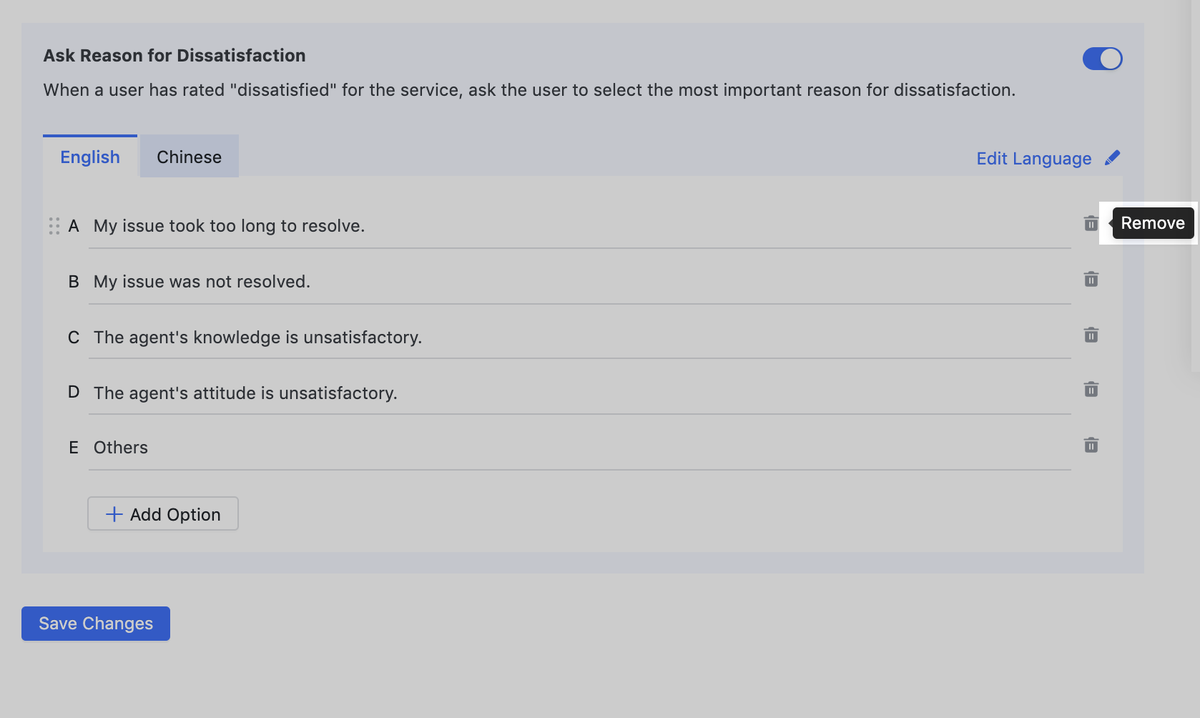The width and height of the screenshot is (1200, 718).
Task: Disable the Ask Reason for Dissatisfaction toggle
Action: (1102, 59)
